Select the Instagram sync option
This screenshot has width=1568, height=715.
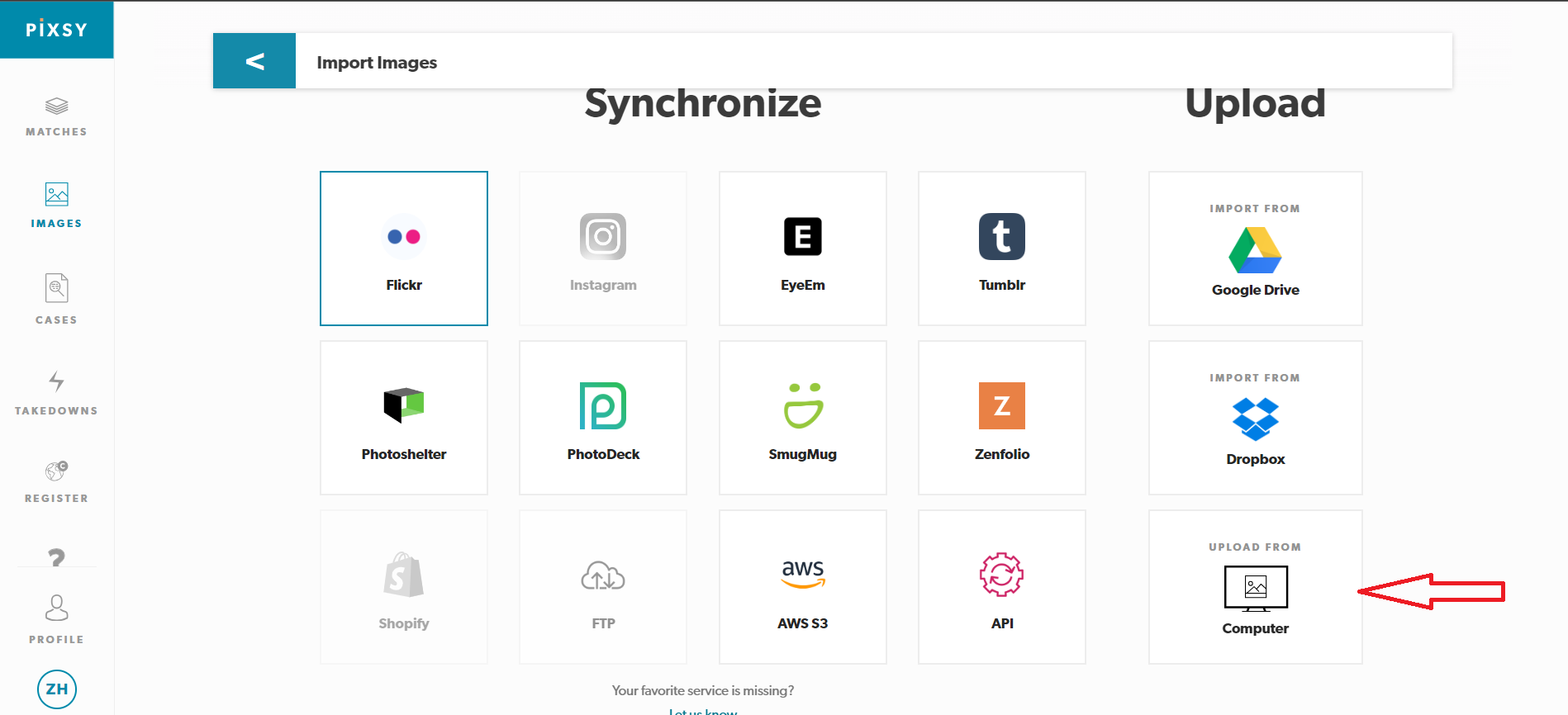[603, 249]
